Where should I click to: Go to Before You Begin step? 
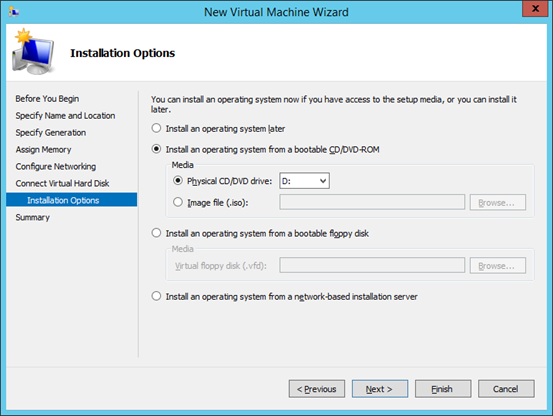pos(47,99)
